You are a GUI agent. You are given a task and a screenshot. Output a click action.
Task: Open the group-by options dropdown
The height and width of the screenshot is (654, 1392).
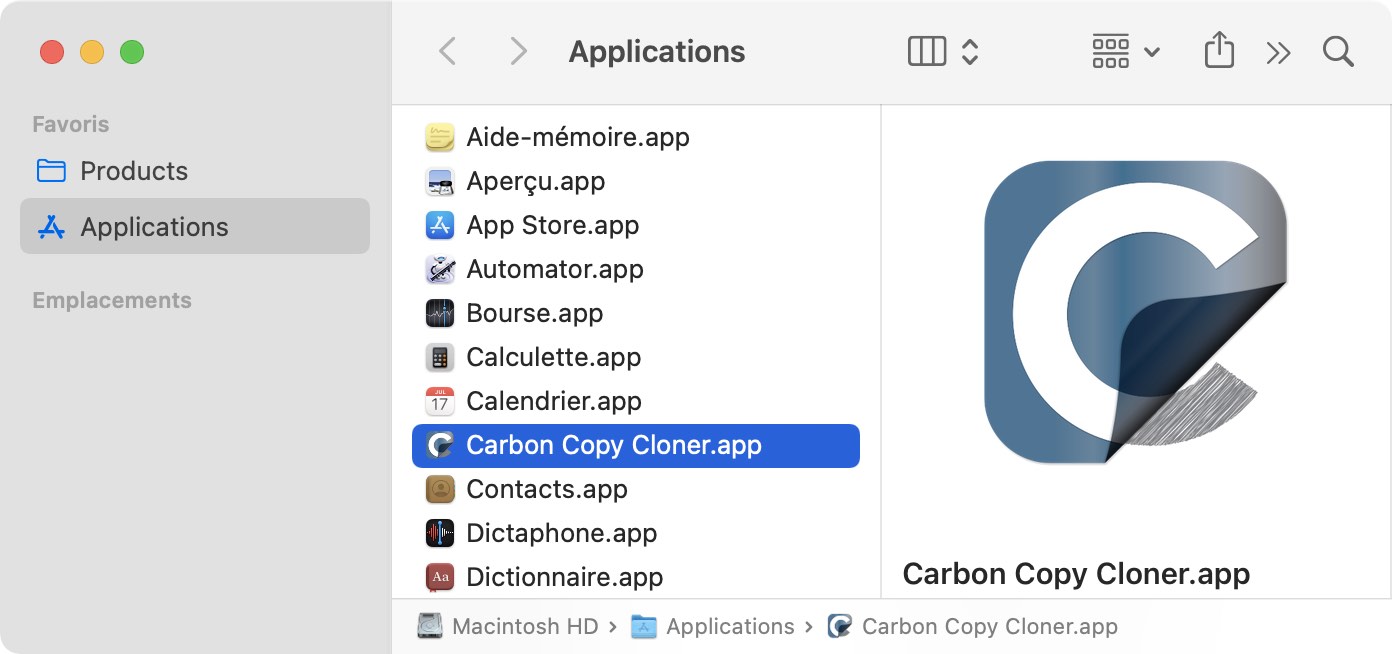click(1126, 52)
